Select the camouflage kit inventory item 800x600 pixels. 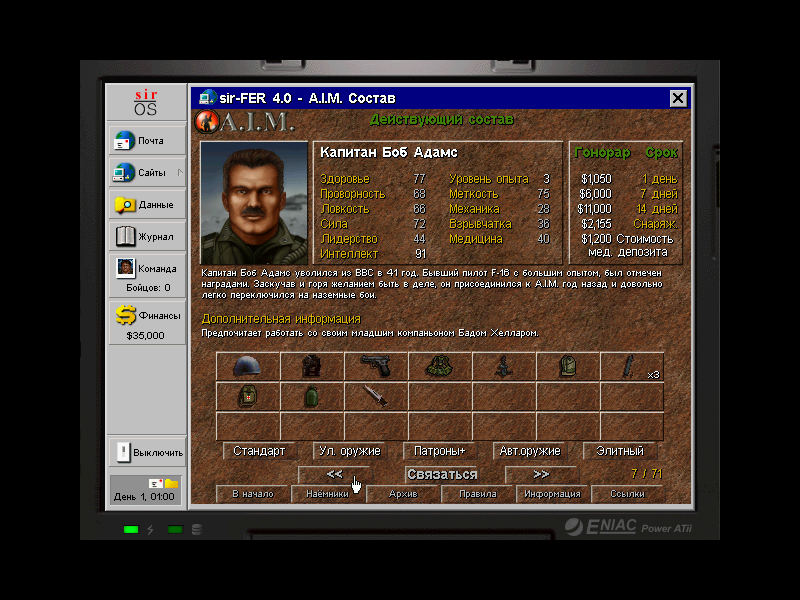(439, 366)
